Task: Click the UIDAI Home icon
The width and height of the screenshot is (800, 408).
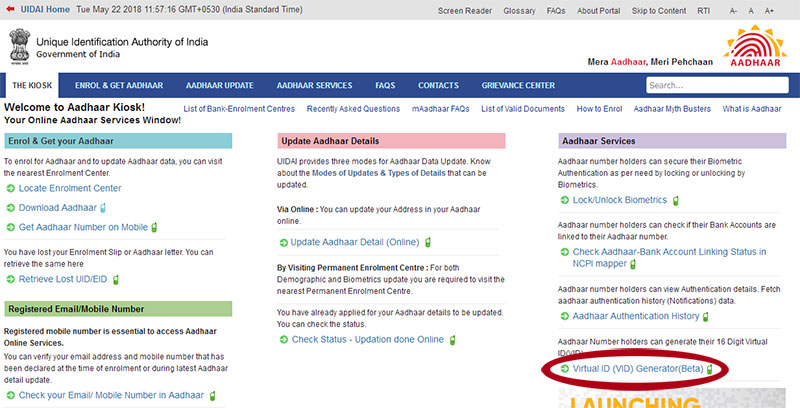Action: pyautogui.click(x=9, y=9)
